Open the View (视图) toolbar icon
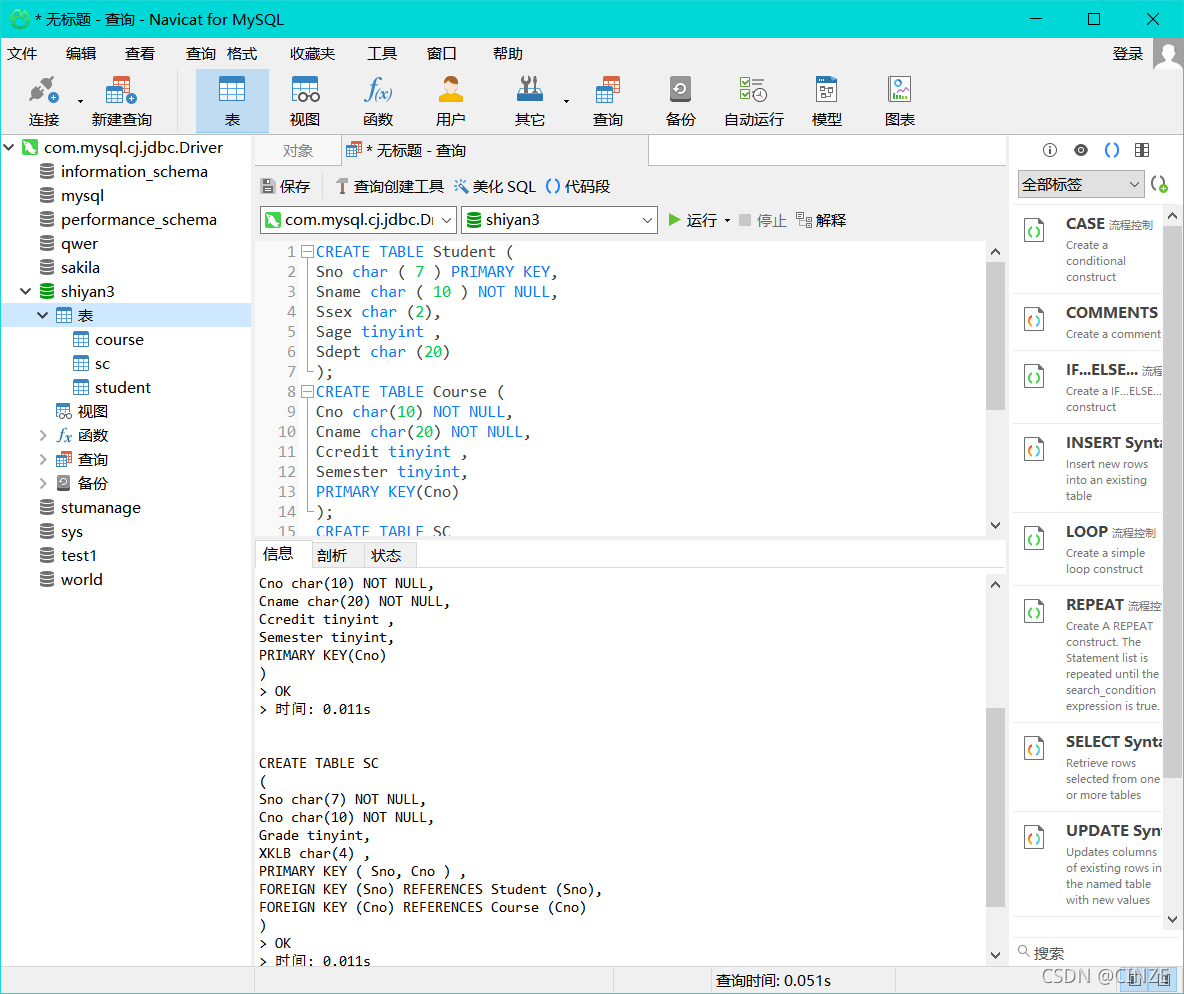 305,100
